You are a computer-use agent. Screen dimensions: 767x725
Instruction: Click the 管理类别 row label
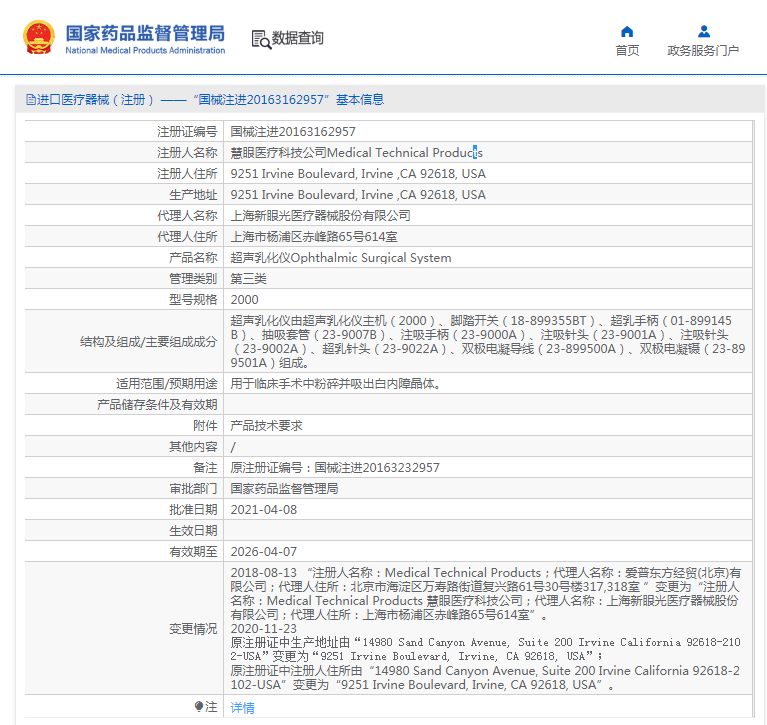[x=193, y=279]
